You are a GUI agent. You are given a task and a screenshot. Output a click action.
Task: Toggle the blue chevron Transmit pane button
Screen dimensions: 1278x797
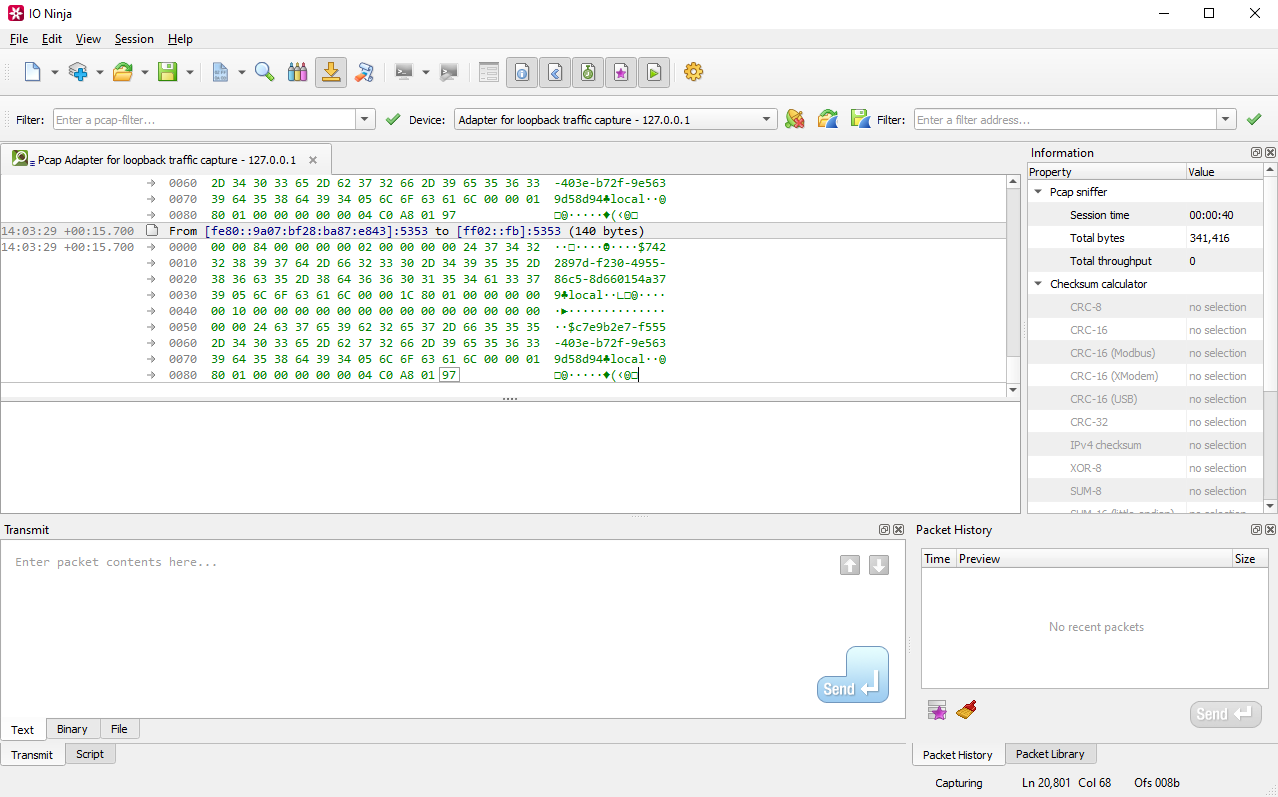point(555,72)
